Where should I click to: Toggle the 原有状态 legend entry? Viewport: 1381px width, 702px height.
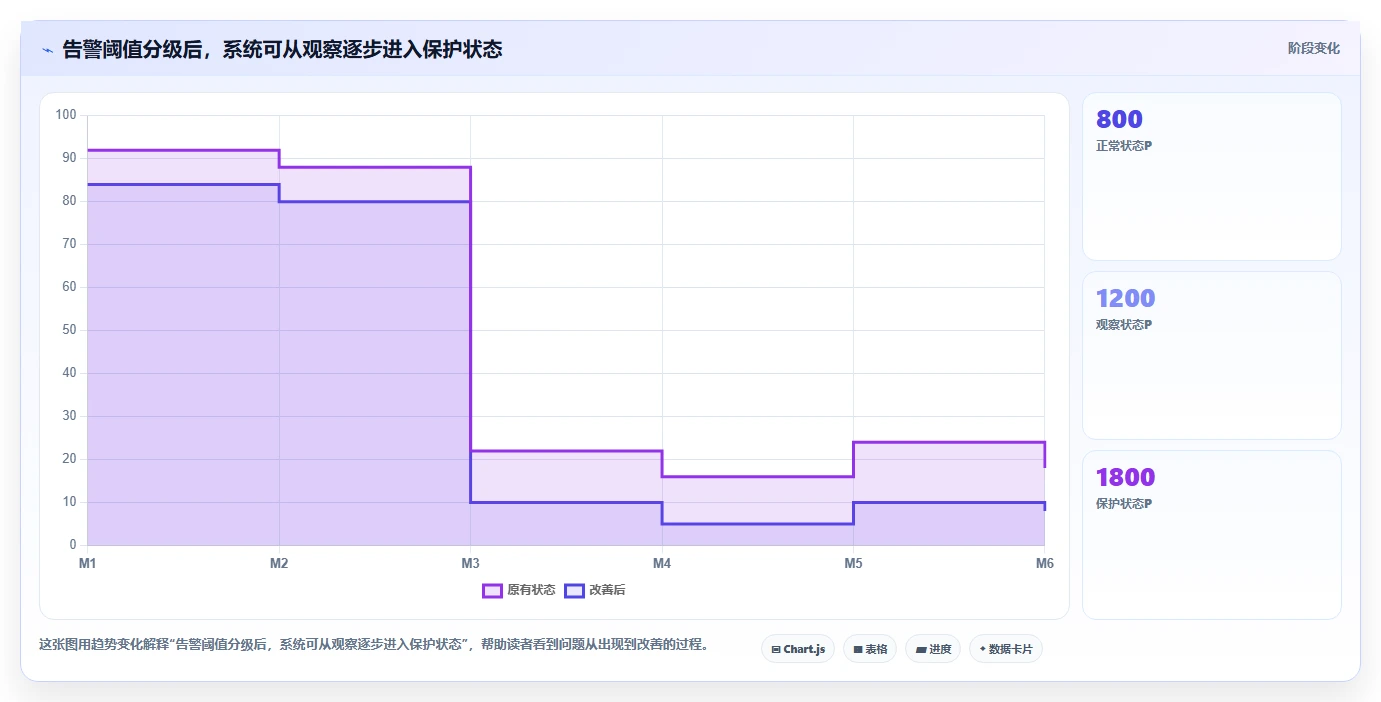519,590
